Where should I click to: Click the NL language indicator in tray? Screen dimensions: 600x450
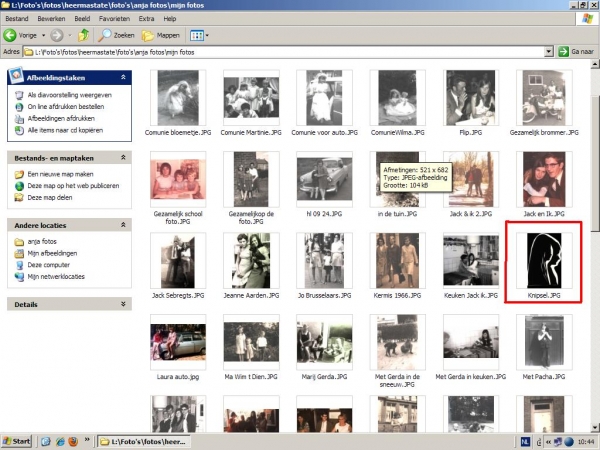pos(525,442)
